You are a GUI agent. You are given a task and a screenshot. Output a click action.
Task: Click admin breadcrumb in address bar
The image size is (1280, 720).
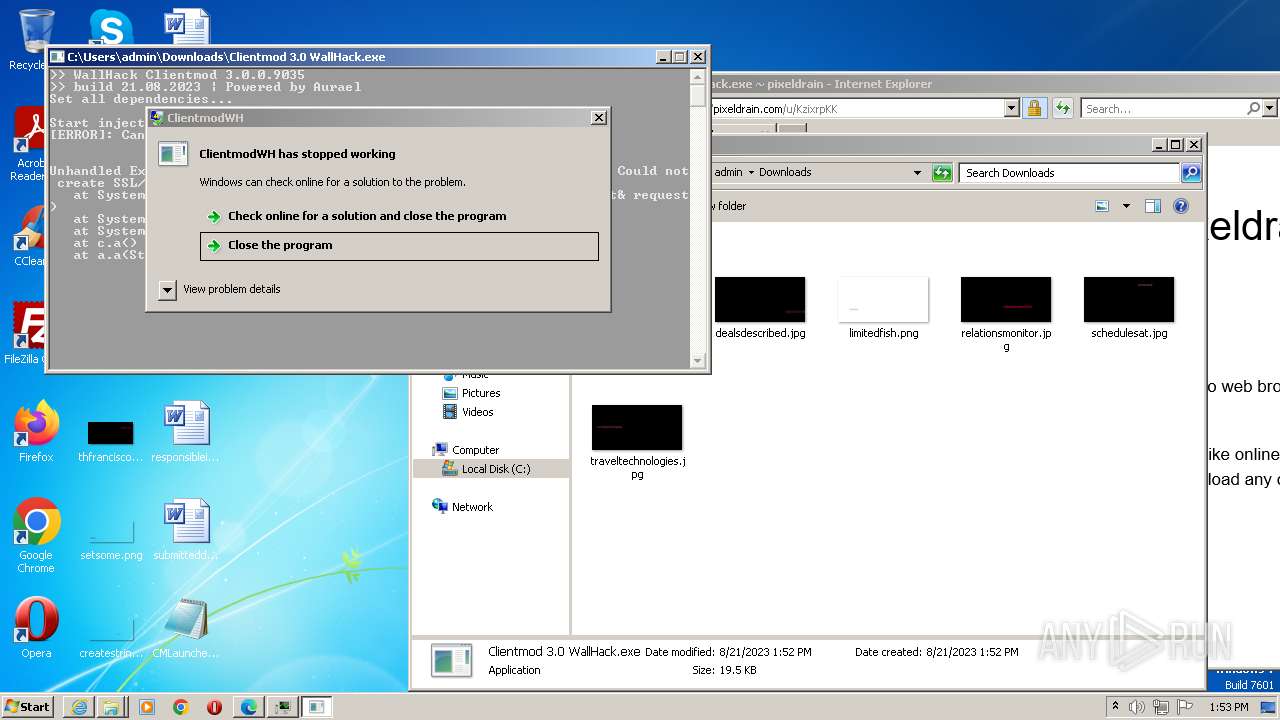click(729, 172)
